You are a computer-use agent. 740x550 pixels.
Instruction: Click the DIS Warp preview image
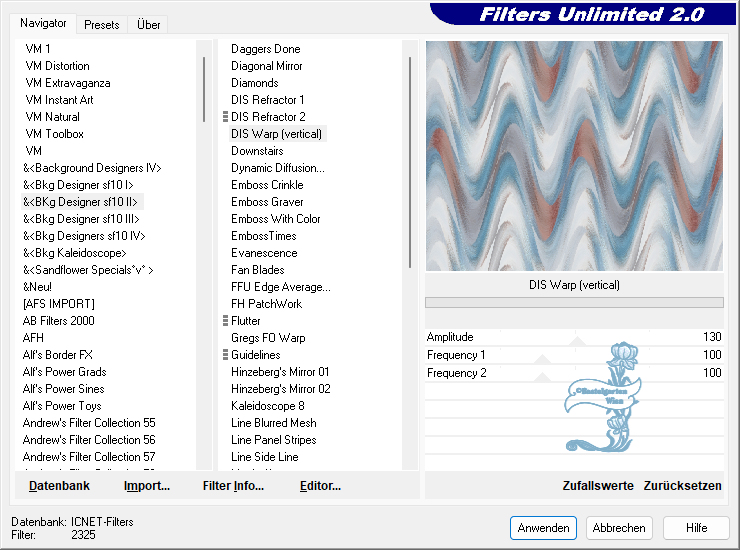(x=574, y=156)
